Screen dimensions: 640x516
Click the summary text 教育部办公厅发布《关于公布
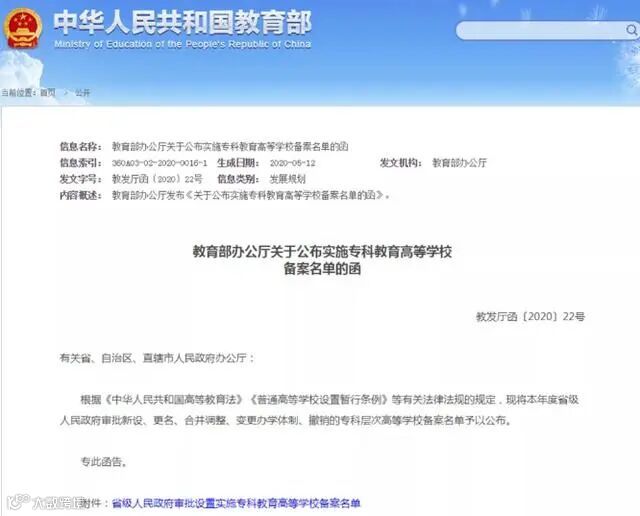251,196
